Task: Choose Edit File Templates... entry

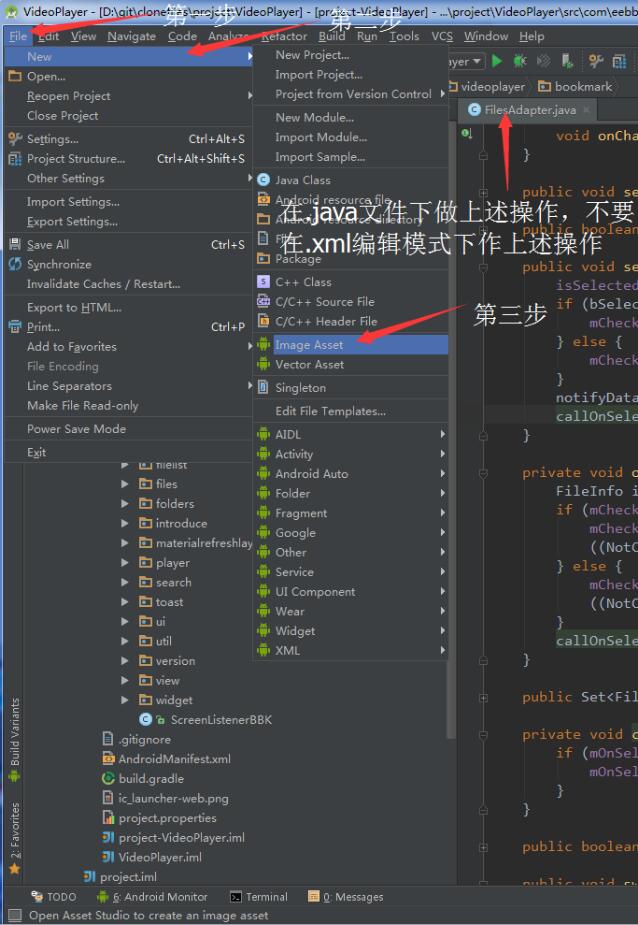Action: tap(351, 411)
